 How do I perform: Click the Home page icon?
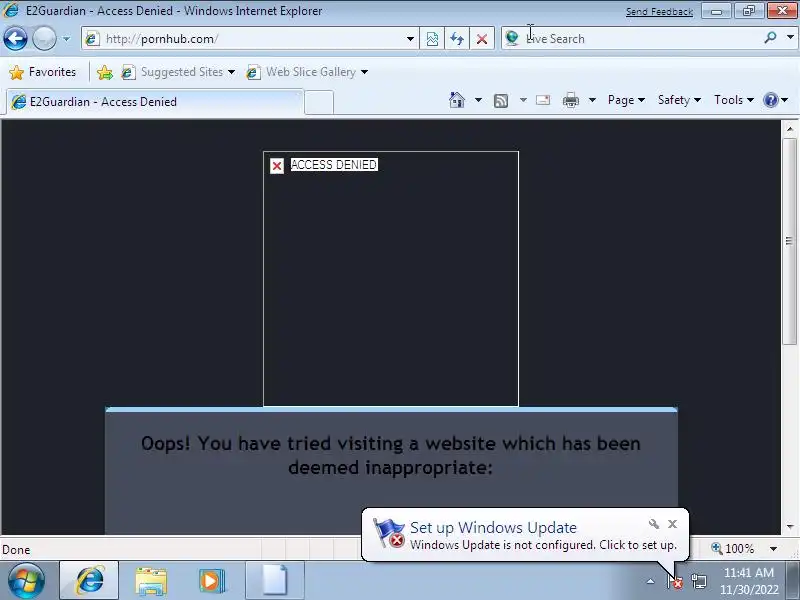pyautogui.click(x=457, y=100)
